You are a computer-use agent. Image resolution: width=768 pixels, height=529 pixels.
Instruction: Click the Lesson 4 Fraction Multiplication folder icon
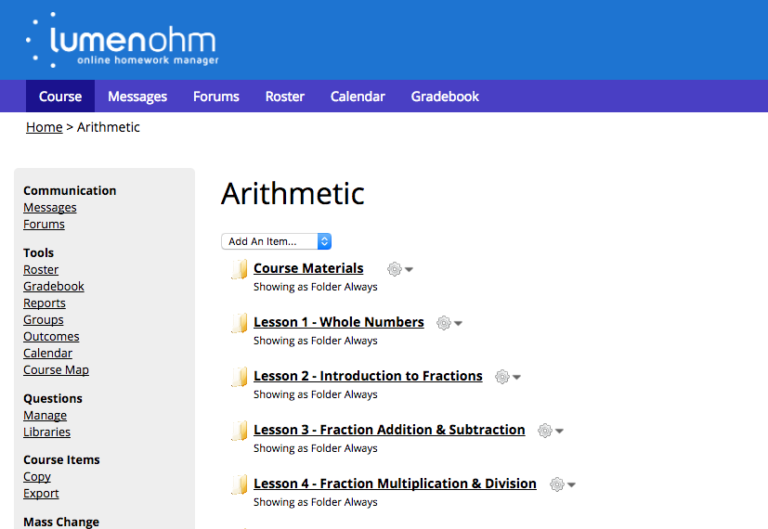click(x=239, y=485)
